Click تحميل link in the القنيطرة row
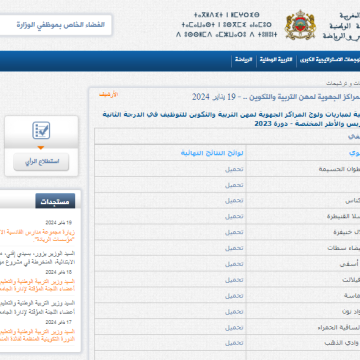 pos(234,216)
